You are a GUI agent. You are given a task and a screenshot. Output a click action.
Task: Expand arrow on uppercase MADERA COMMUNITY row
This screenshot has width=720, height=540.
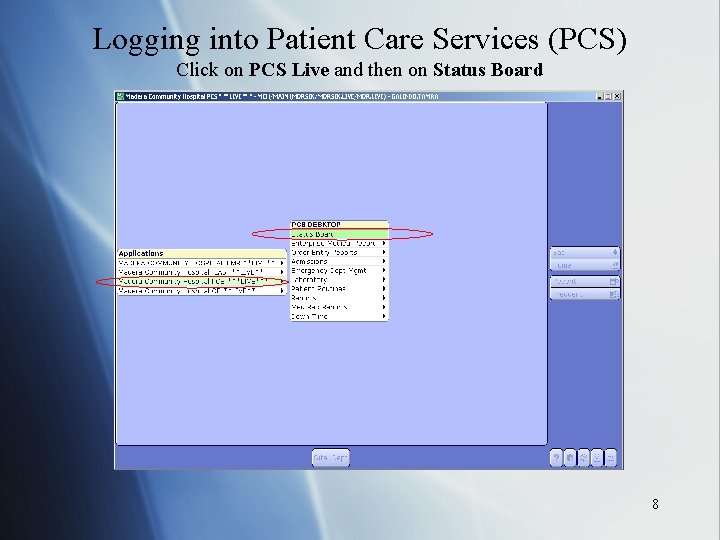click(x=282, y=263)
